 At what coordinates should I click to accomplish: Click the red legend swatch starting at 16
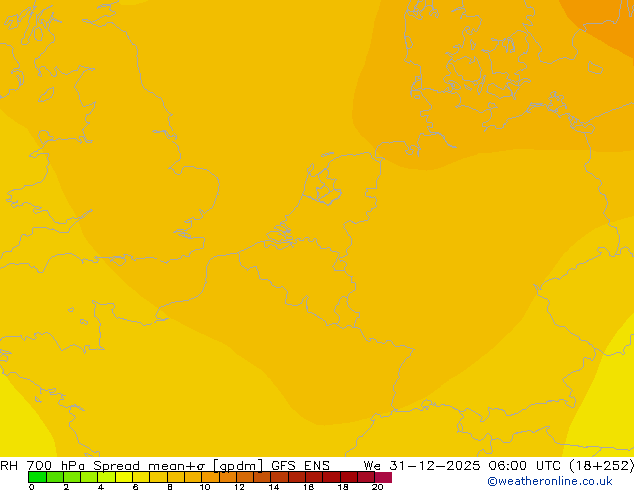[x=314, y=477]
